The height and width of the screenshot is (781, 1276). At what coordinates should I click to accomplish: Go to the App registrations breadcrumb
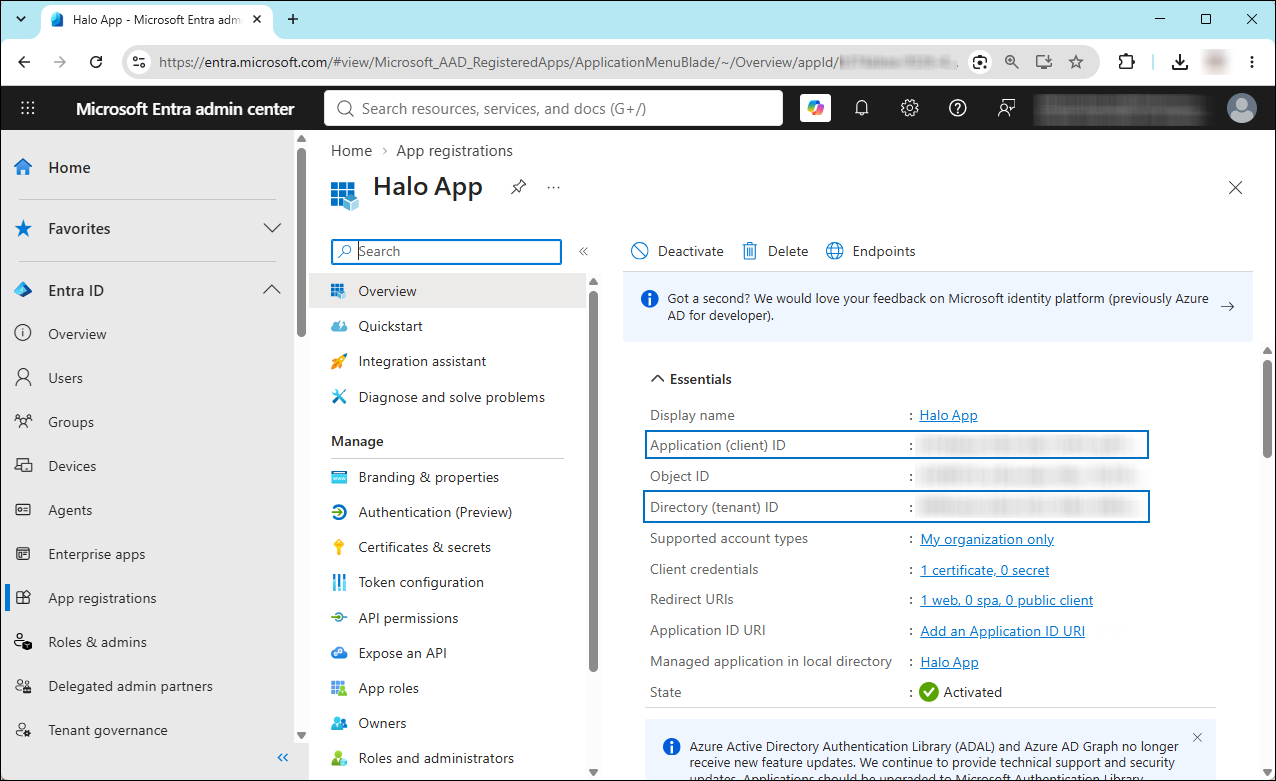pyautogui.click(x=455, y=151)
